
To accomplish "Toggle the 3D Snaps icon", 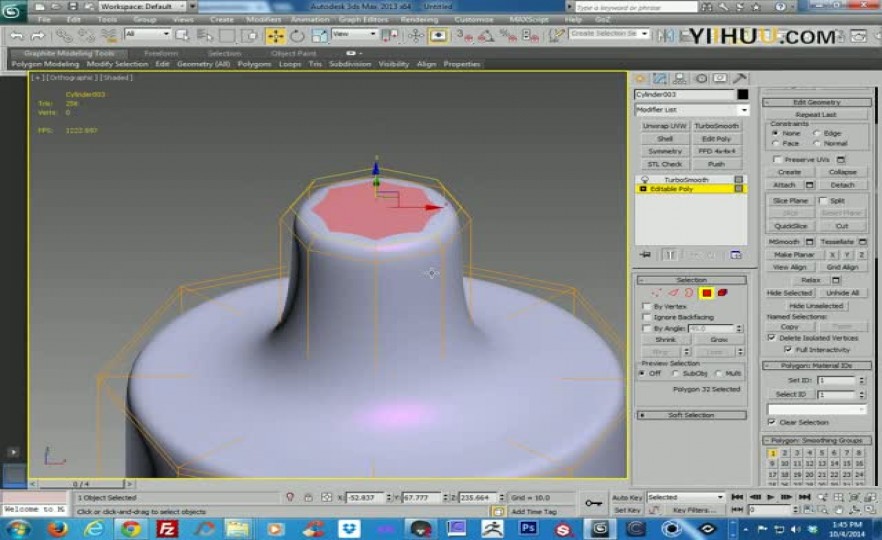I will click(x=464, y=36).
